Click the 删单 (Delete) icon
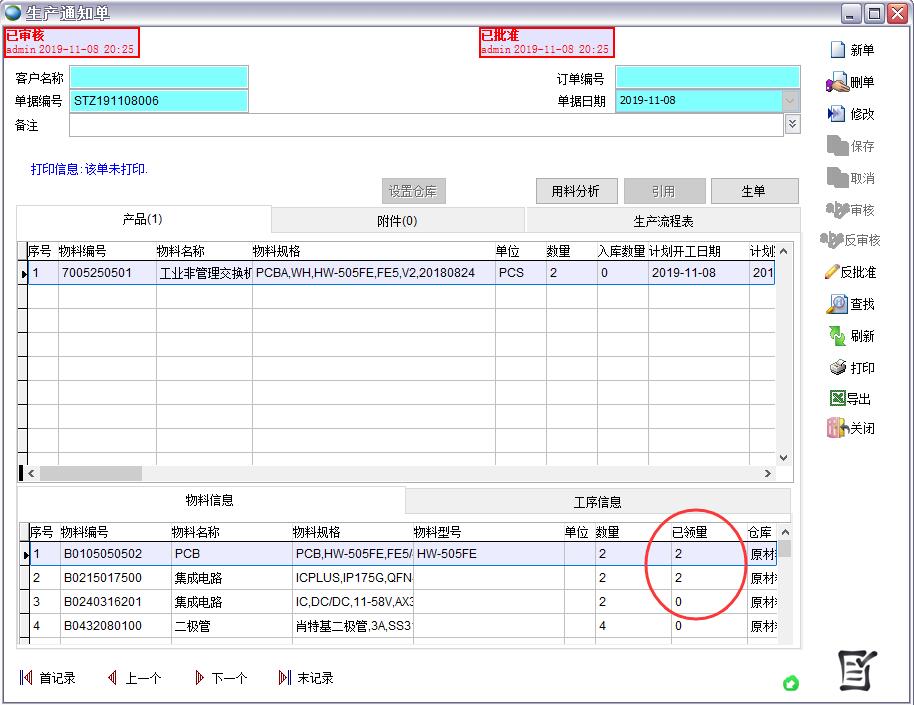 point(837,83)
